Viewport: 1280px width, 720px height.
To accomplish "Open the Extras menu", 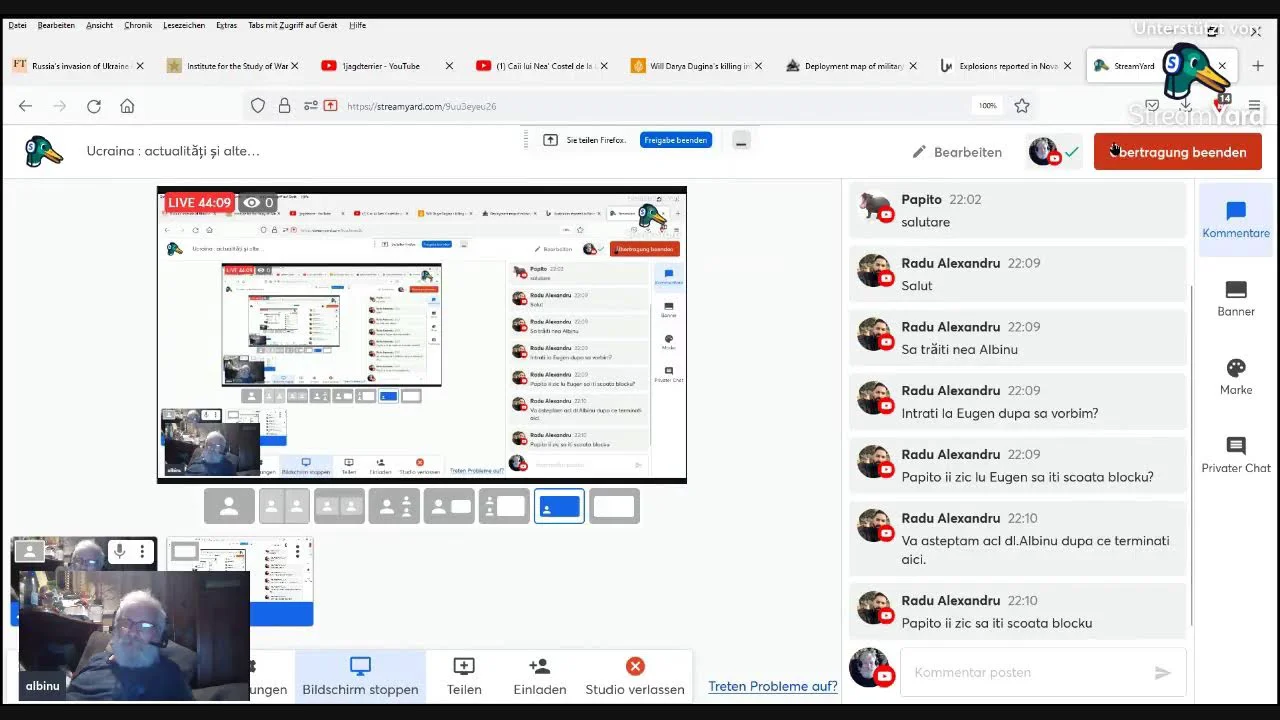I will 226,25.
